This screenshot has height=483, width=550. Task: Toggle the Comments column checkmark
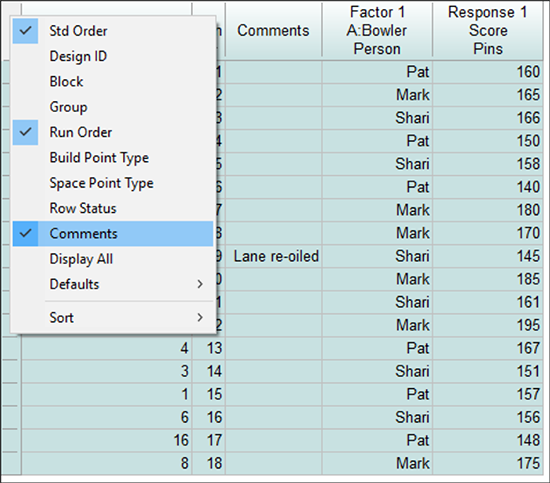click(25, 234)
